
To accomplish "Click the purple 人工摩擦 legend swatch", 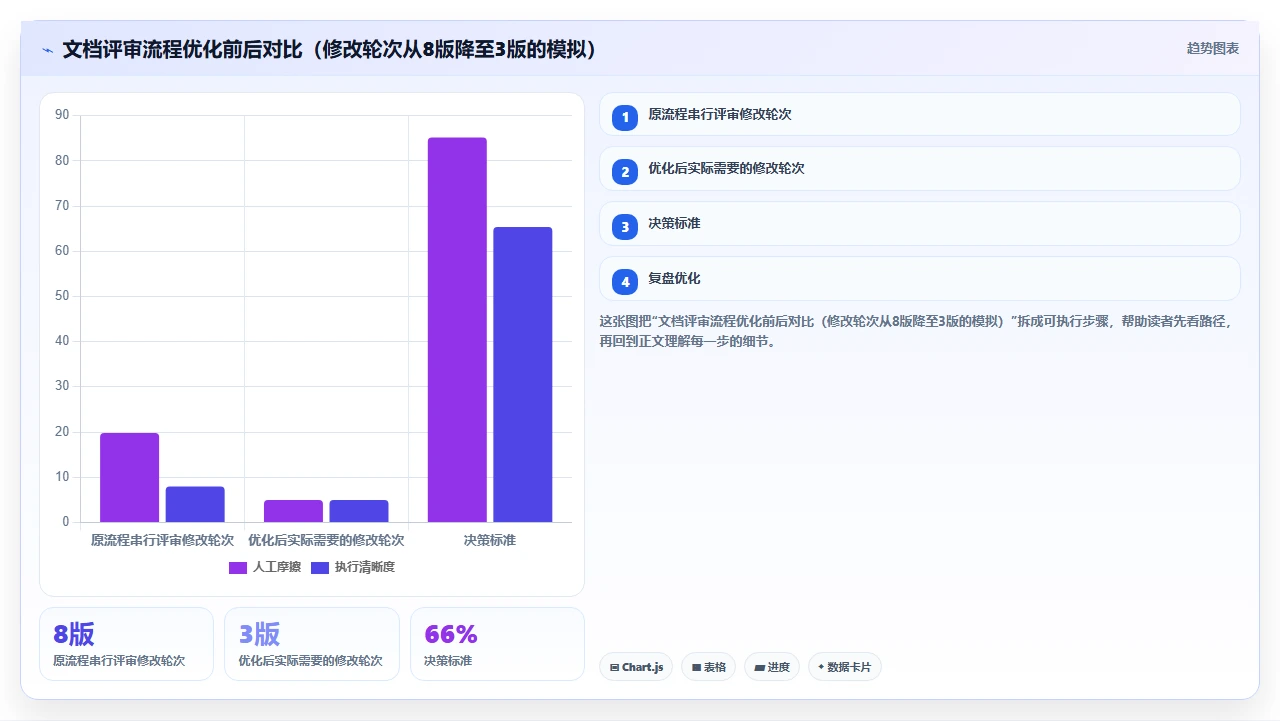I will tap(238, 568).
